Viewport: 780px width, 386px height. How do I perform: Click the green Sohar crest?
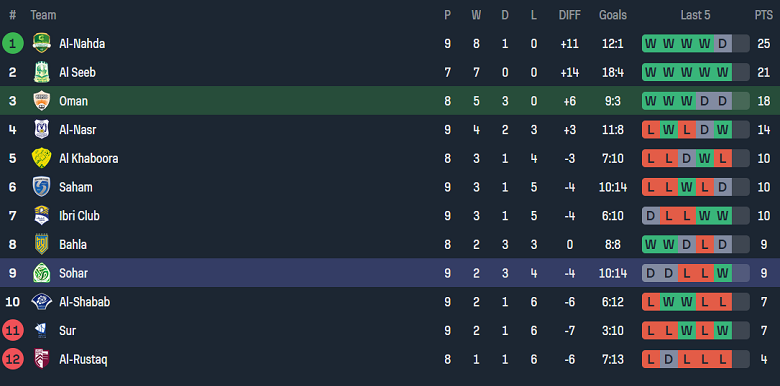[41, 273]
